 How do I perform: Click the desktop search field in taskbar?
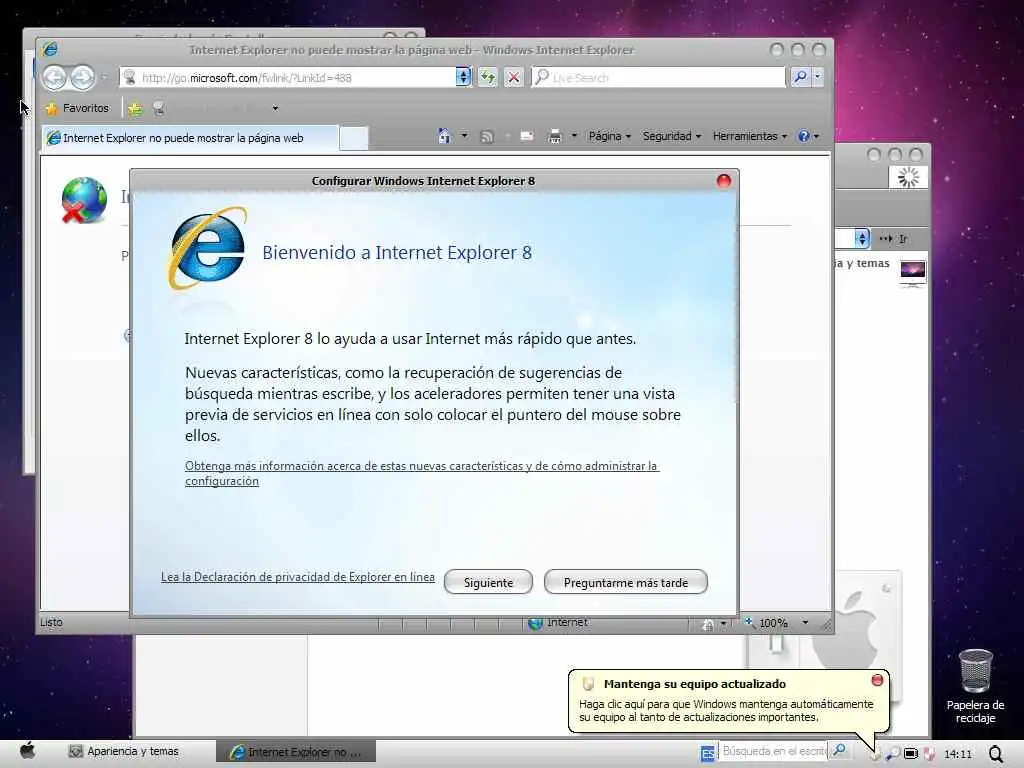tap(773, 751)
